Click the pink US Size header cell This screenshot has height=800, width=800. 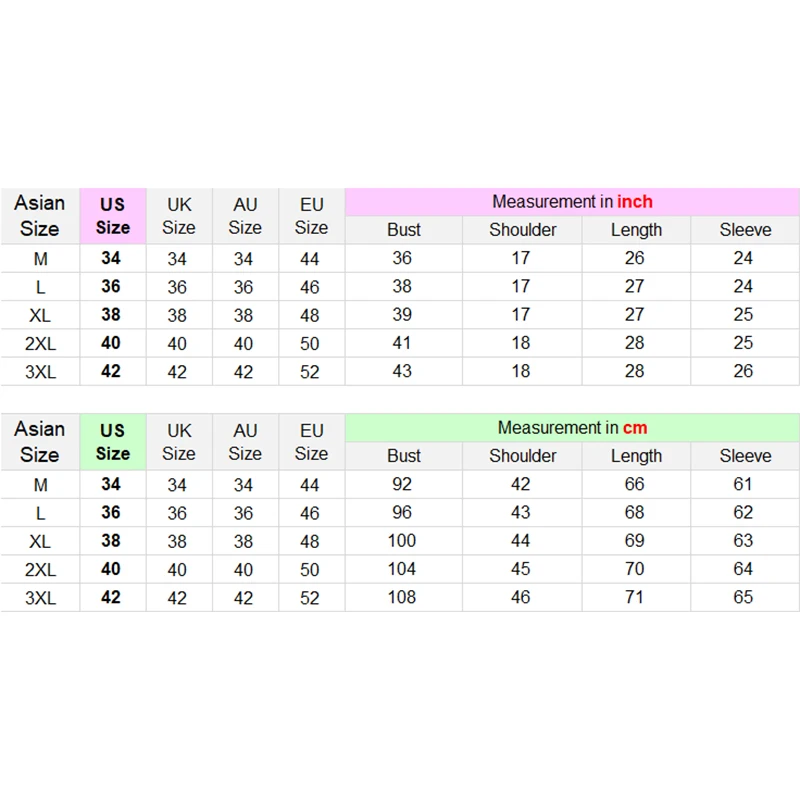[113, 216]
